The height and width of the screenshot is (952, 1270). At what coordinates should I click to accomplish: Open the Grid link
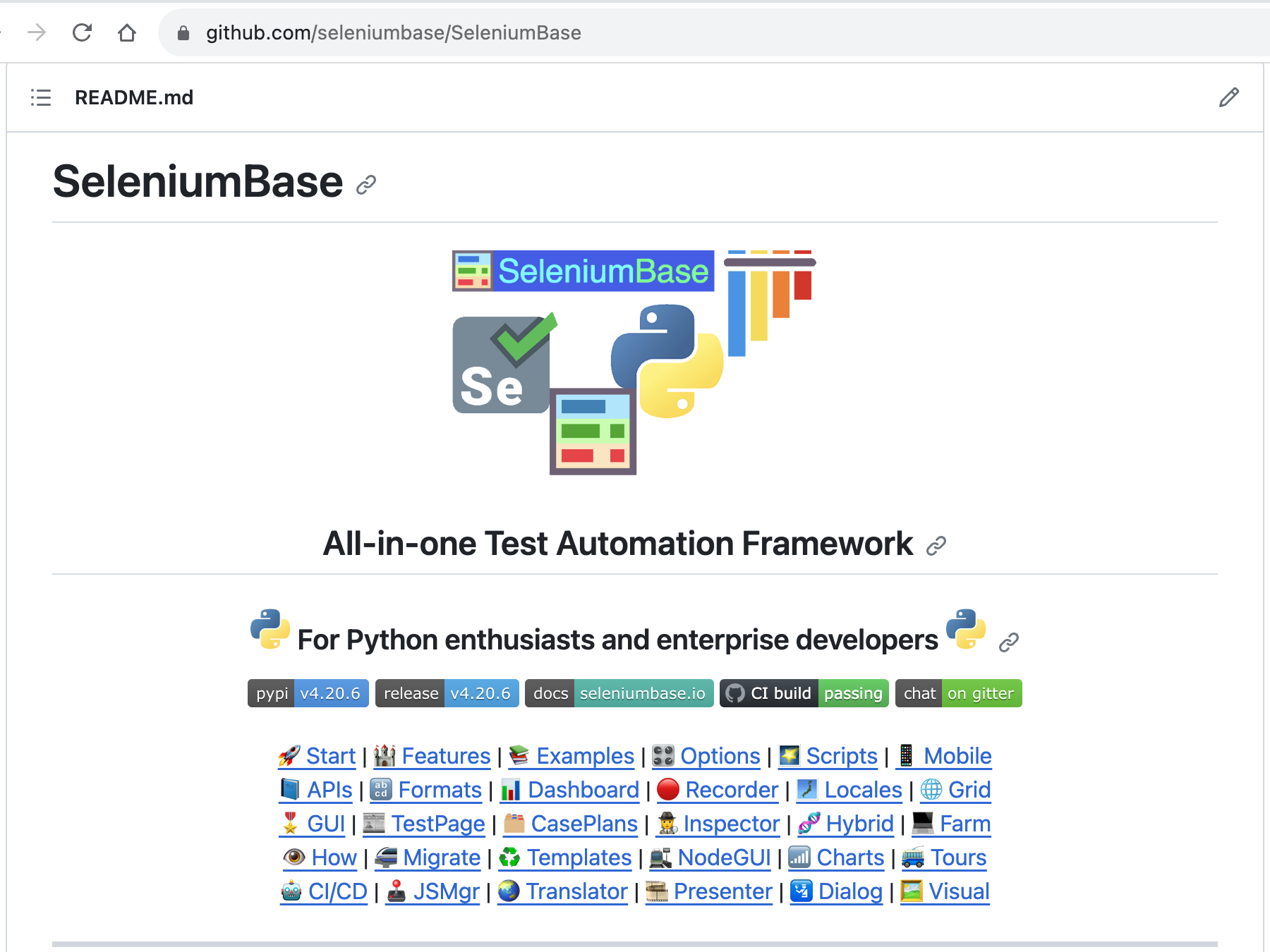pyautogui.click(x=955, y=790)
